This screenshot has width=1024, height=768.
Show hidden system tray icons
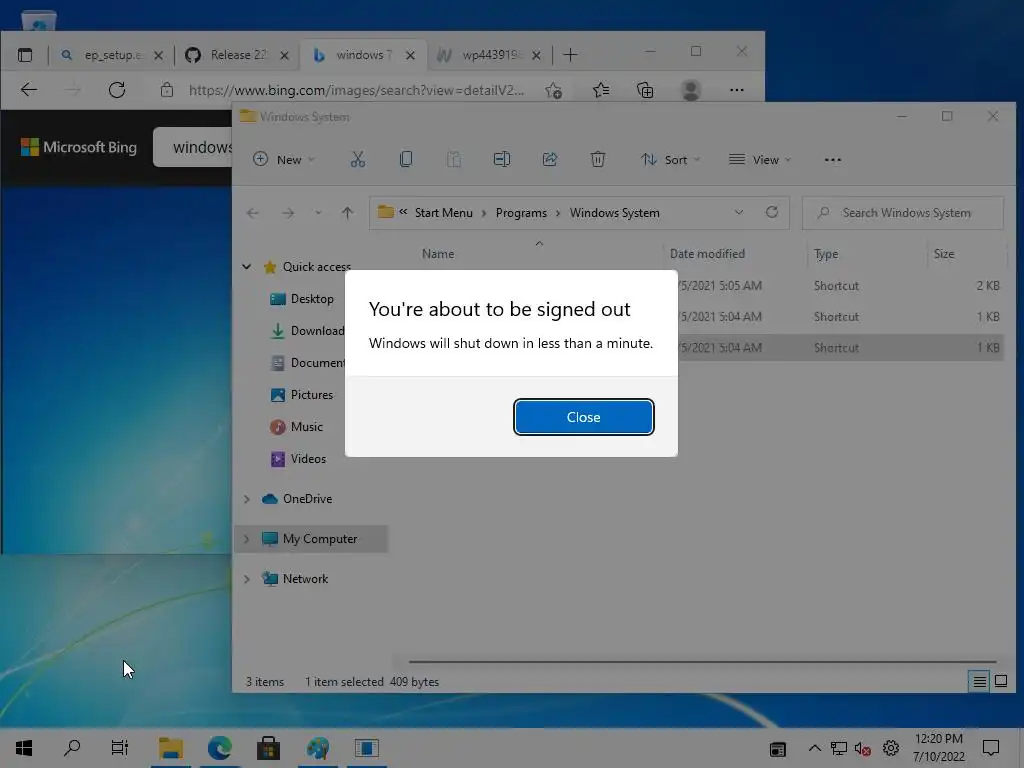814,748
